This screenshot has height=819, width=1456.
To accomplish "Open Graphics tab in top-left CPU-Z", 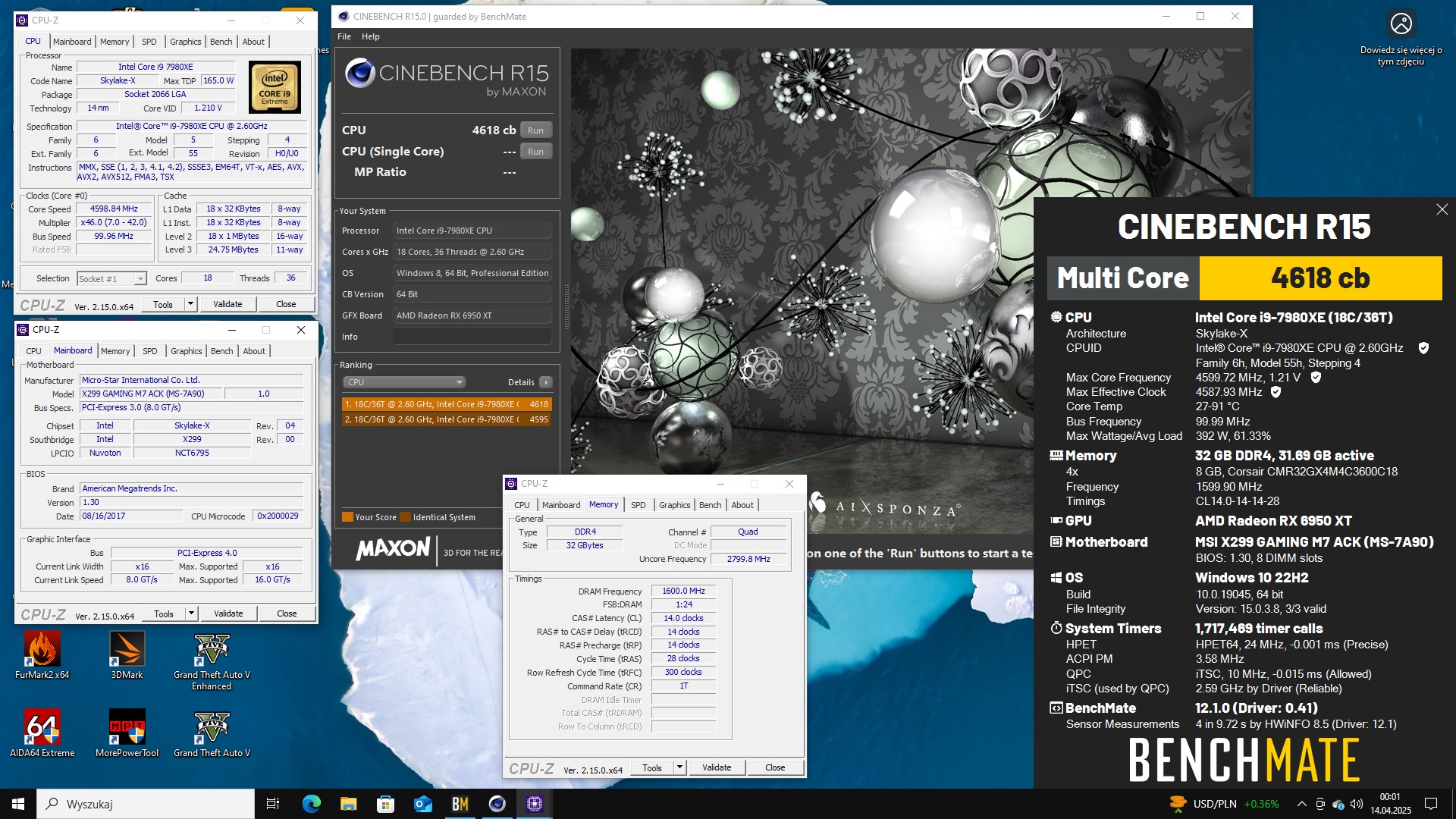I will [186, 42].
